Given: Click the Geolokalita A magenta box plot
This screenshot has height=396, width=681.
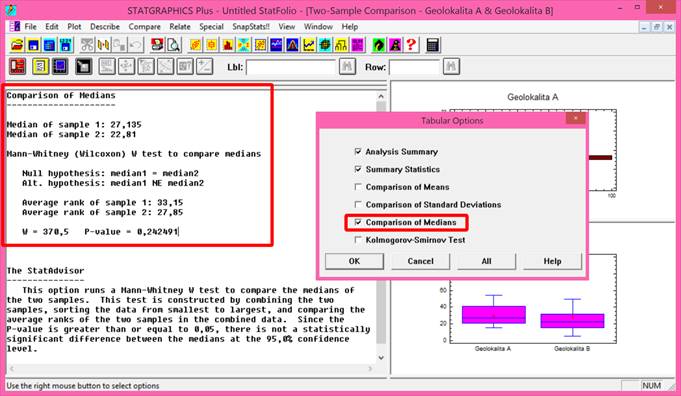Looking at the screenshot, I should pyautogui.click(x=494, y=315).
